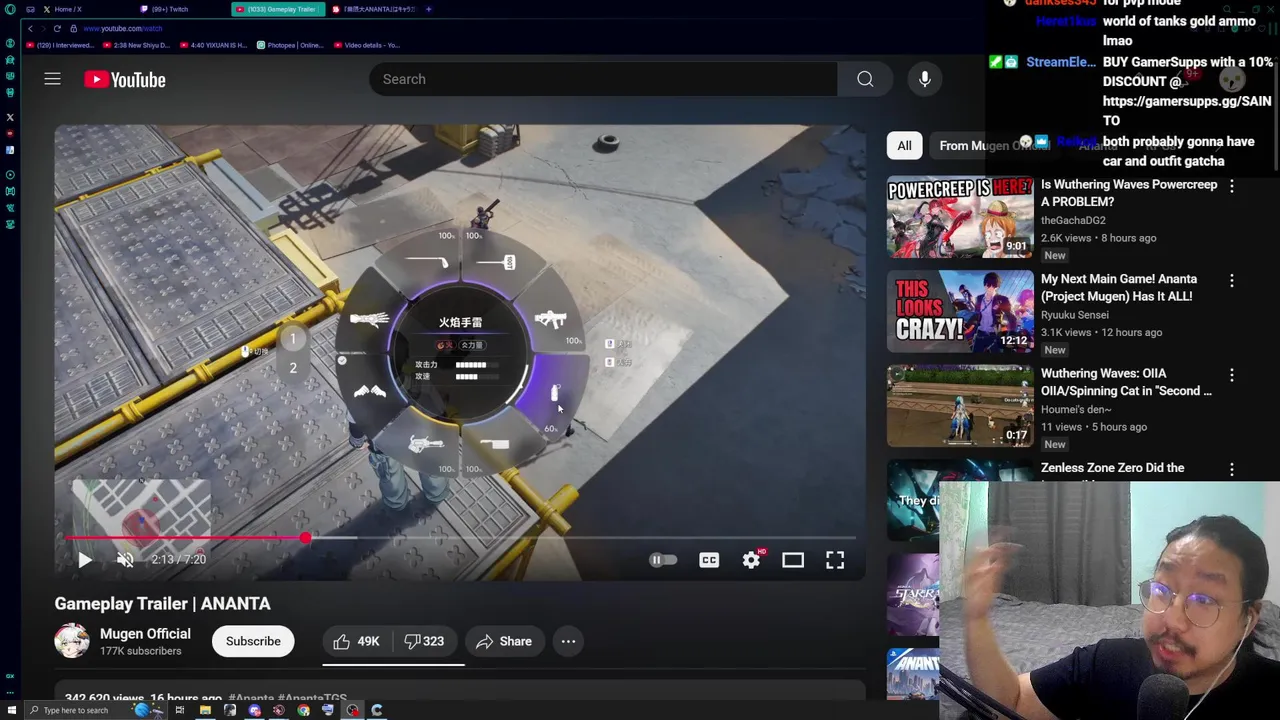Open X in the browser sidebar
The height and width of the screenshot is (720, 1280).
pyautogui.click(x=10, y=117)
